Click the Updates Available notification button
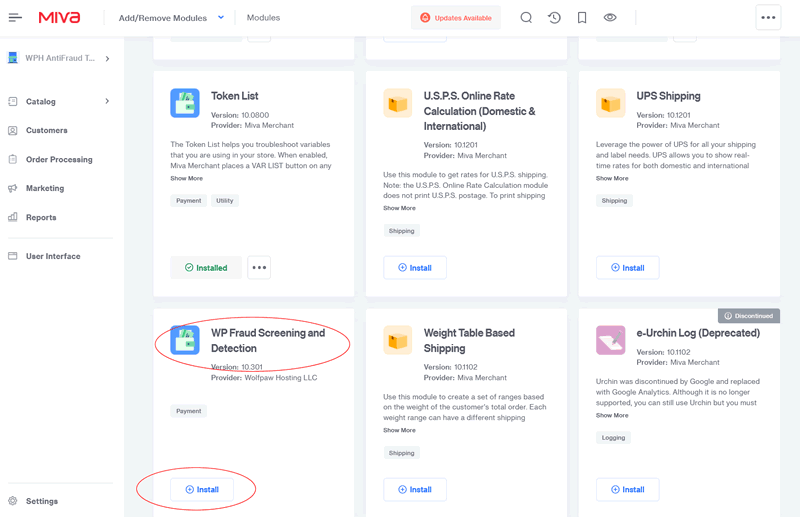The height and width of the screenshot is (517, 800). [x=456, y=18]
